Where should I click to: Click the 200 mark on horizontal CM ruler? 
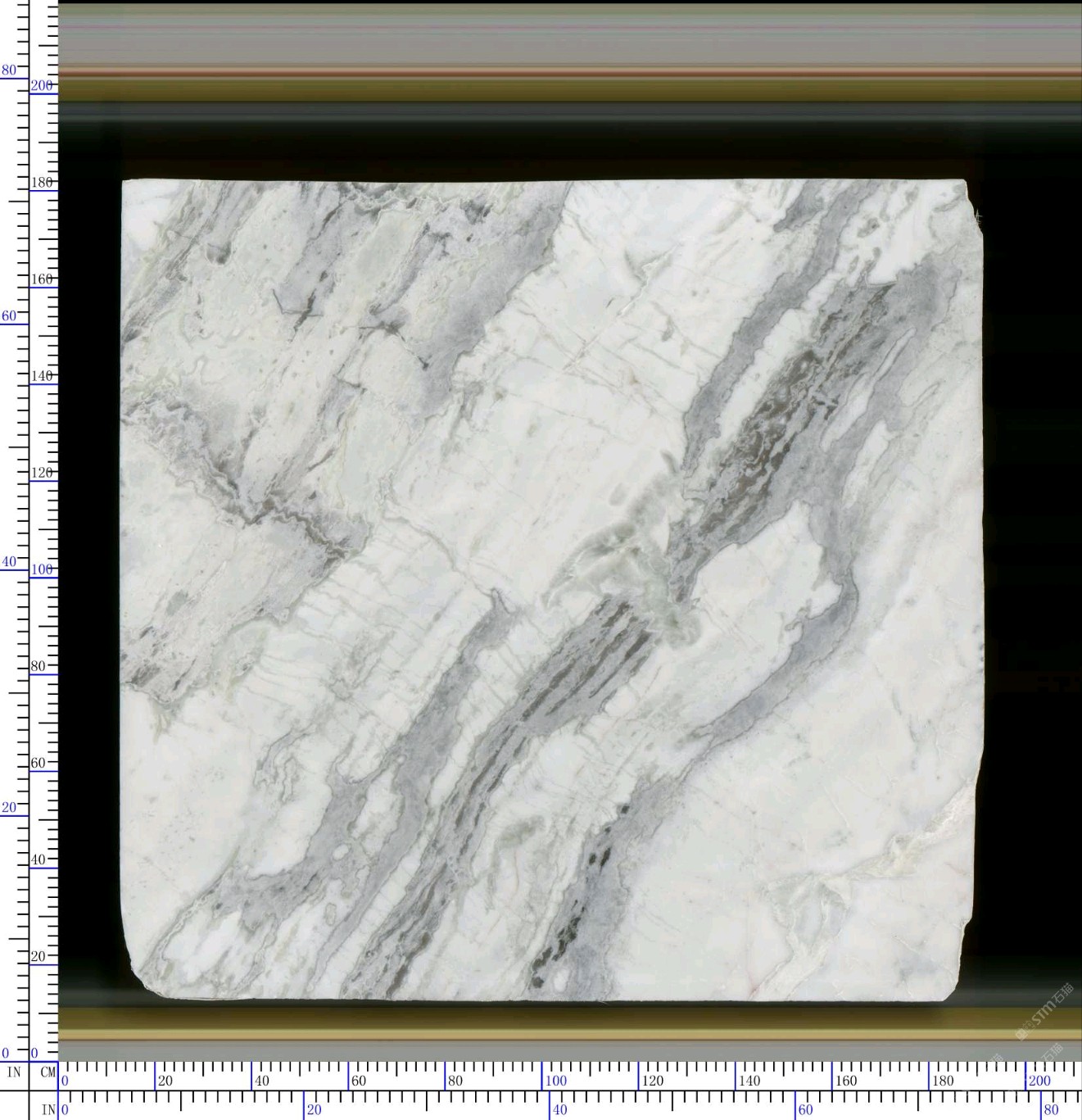click(1039, 1080)
